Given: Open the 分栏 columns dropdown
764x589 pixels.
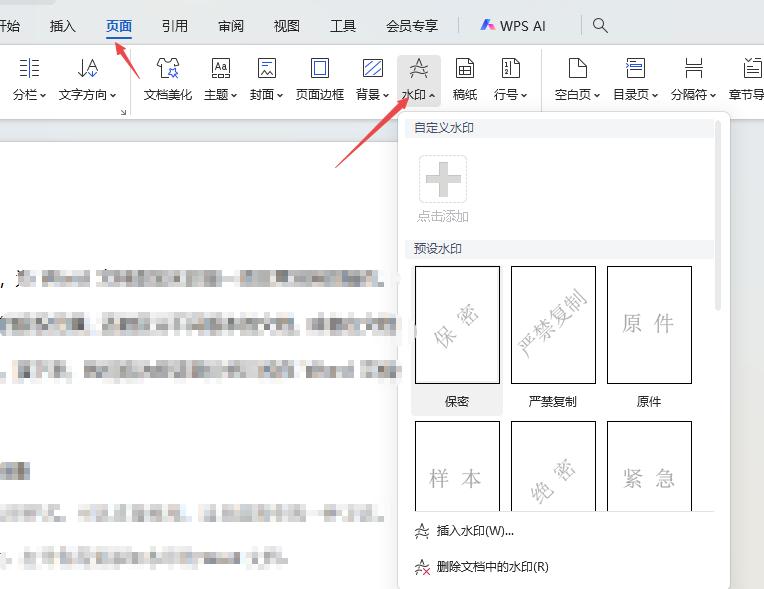Looking at the screenshot, I should pyautogui.click(x=29, y=79).
